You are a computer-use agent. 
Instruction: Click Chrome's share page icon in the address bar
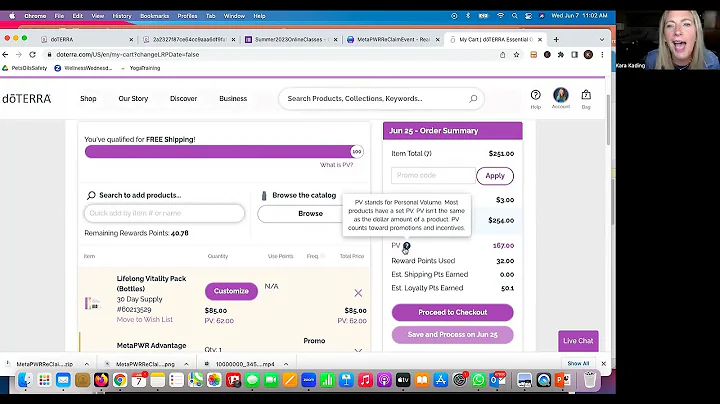click(503, 55)
